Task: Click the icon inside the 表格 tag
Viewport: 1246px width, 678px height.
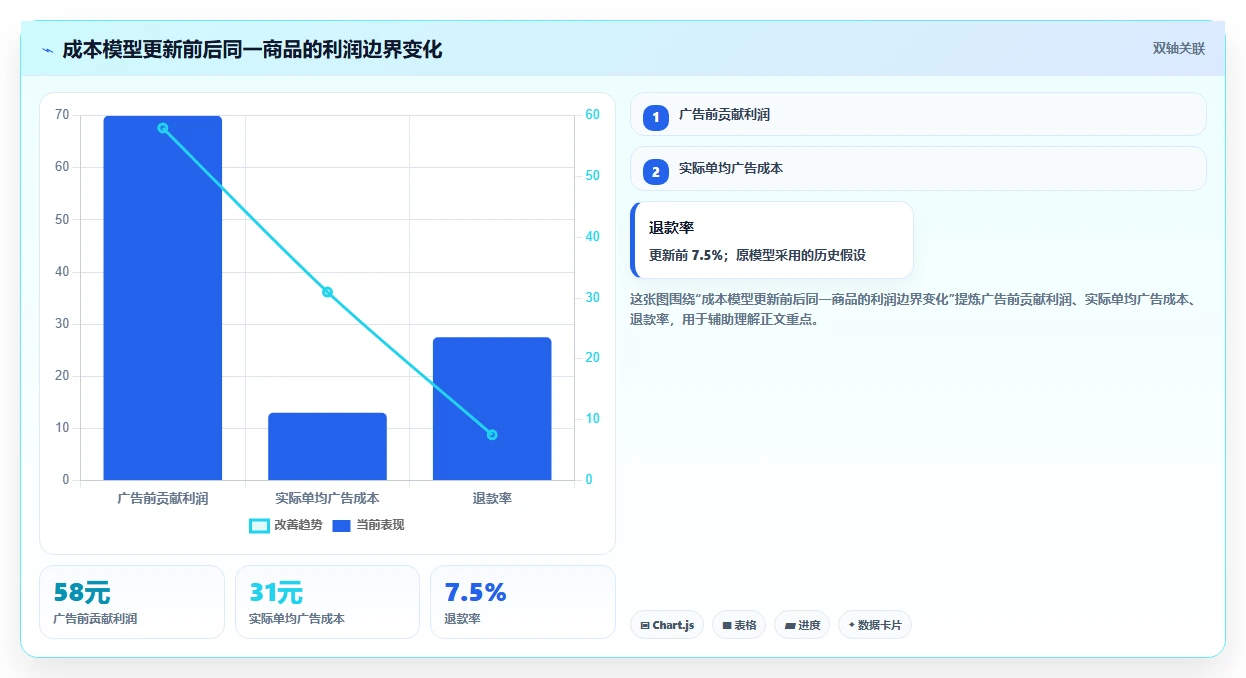Action: coord(727,626)
